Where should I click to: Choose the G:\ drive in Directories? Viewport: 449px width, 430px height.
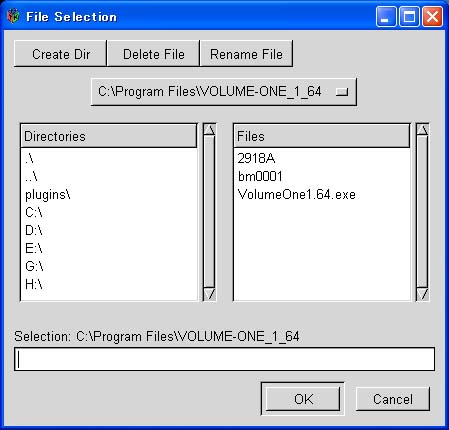pos(34,266)
